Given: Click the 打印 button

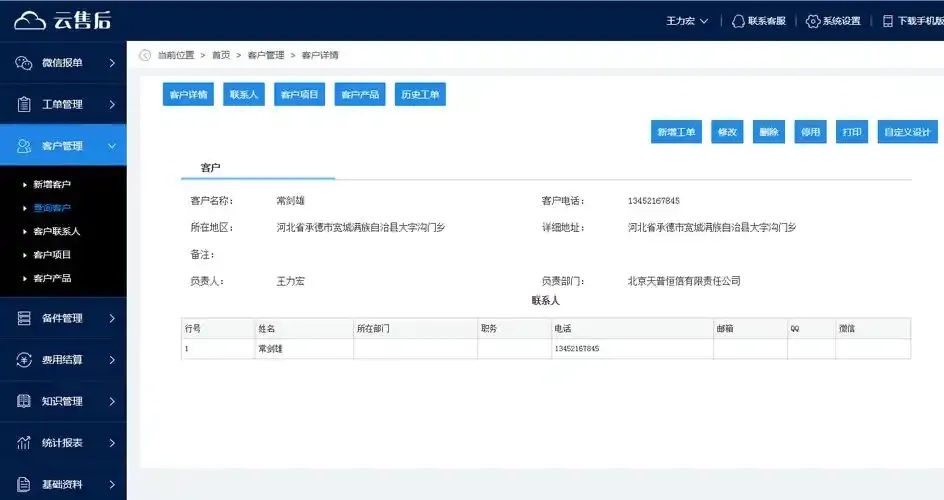Looking at the screenshot, I should (852, 132).
